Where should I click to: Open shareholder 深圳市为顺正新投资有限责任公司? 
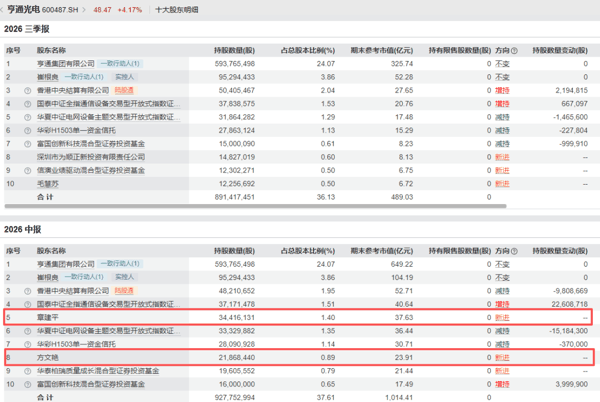tap(91, 157)
